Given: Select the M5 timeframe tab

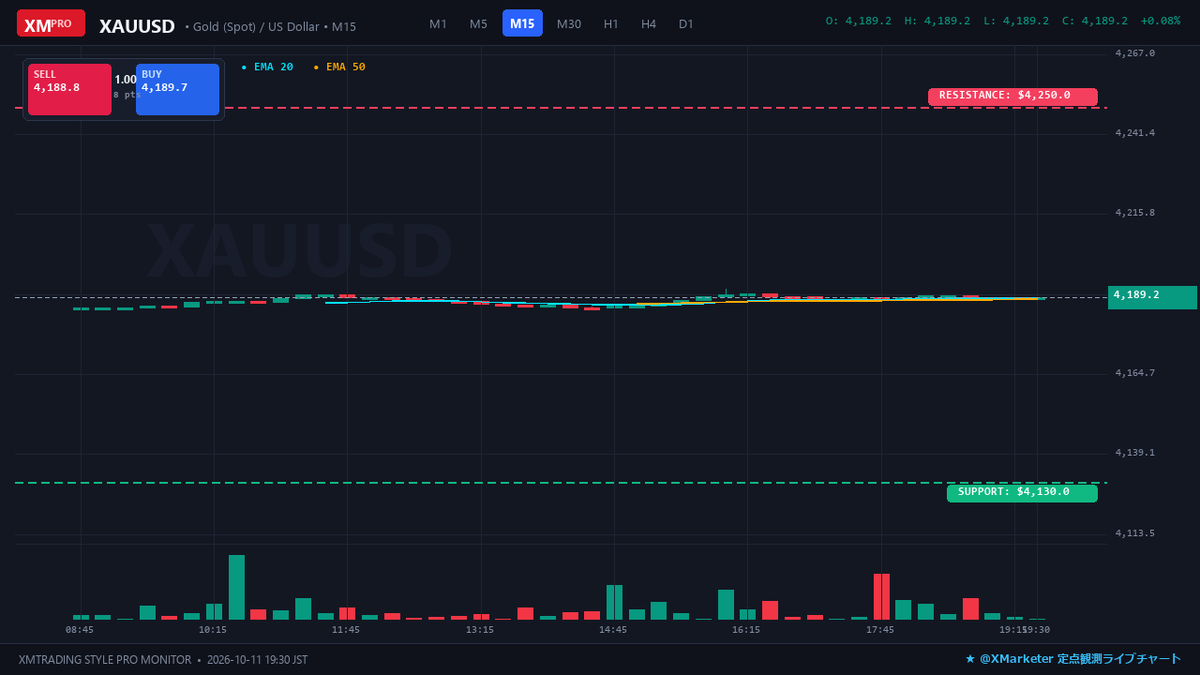Looking at the screenshot, I should [479, 23].
